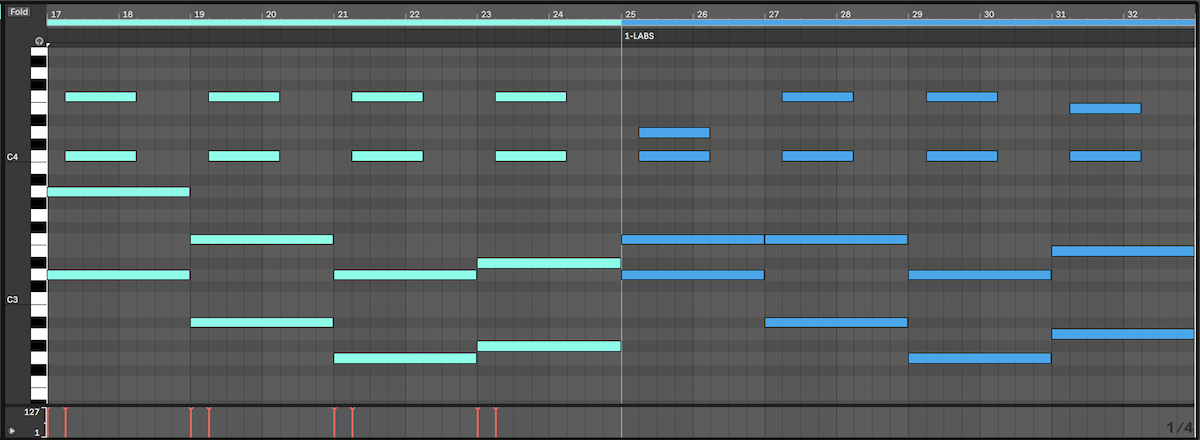
Task: Click the 1/4 grid size label
Action: [x=1178, y=428]
